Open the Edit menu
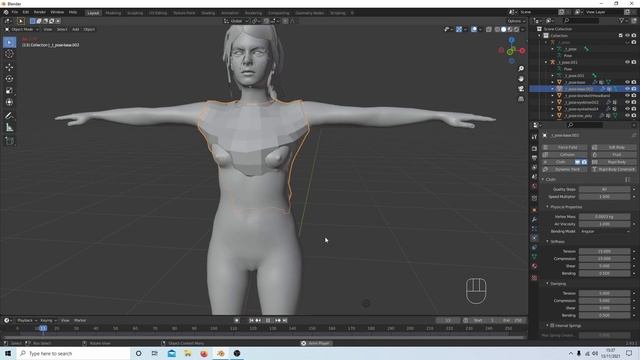 click(x=26, y=13)
